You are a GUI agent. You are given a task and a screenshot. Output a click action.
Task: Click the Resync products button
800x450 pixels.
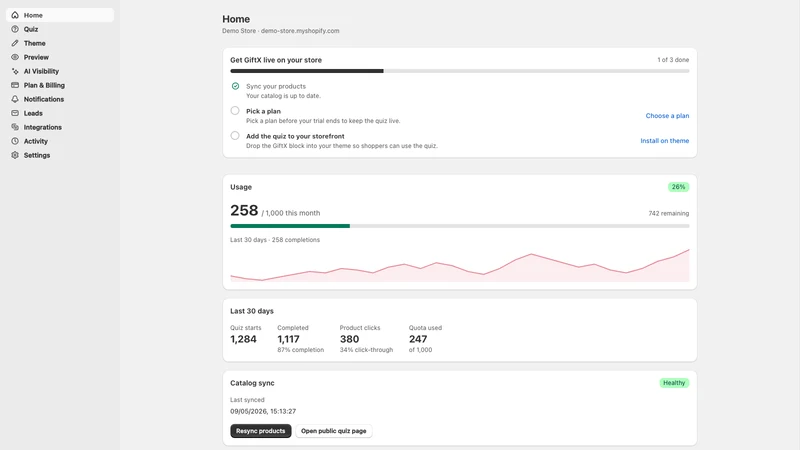click(x=261, y=431)
